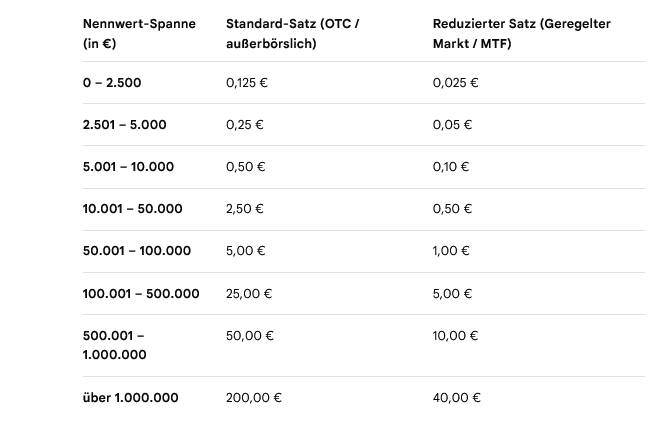Click the Reduzierter Satz header
The height and width of the screenshot is (428, 666).
coord(522,34)
